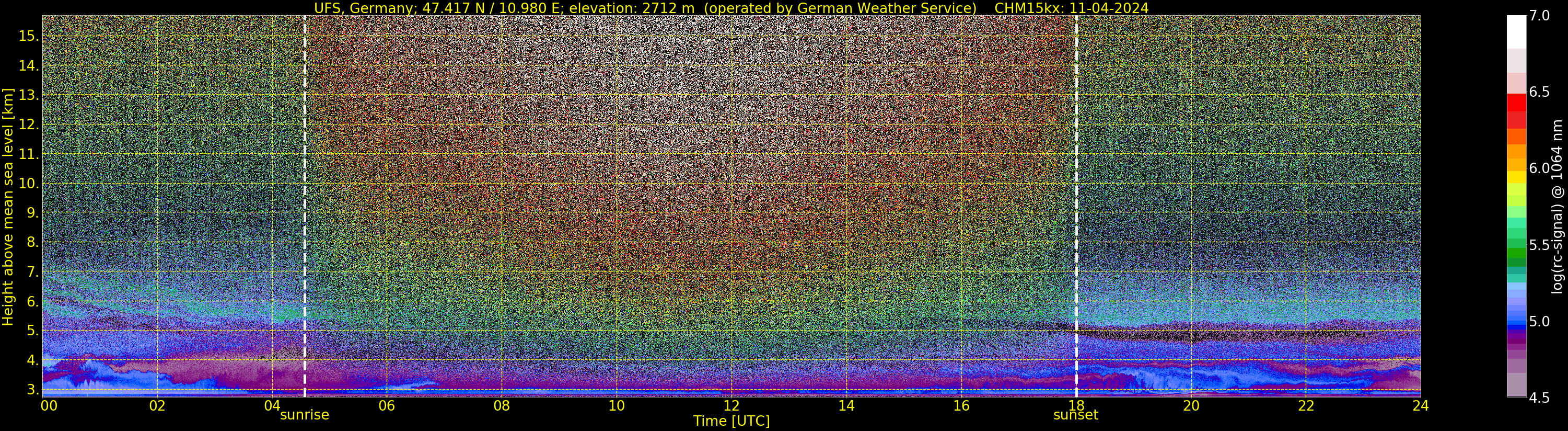Click the time tick label 24
1568x431 pixels.
[1421, 405]
